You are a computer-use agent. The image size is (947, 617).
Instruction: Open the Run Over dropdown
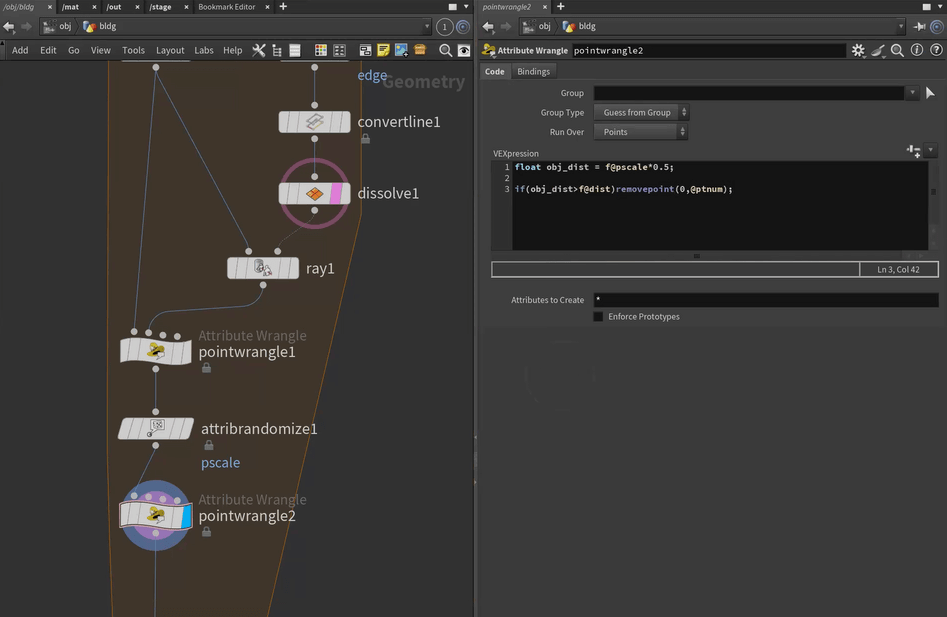(640, 132)
